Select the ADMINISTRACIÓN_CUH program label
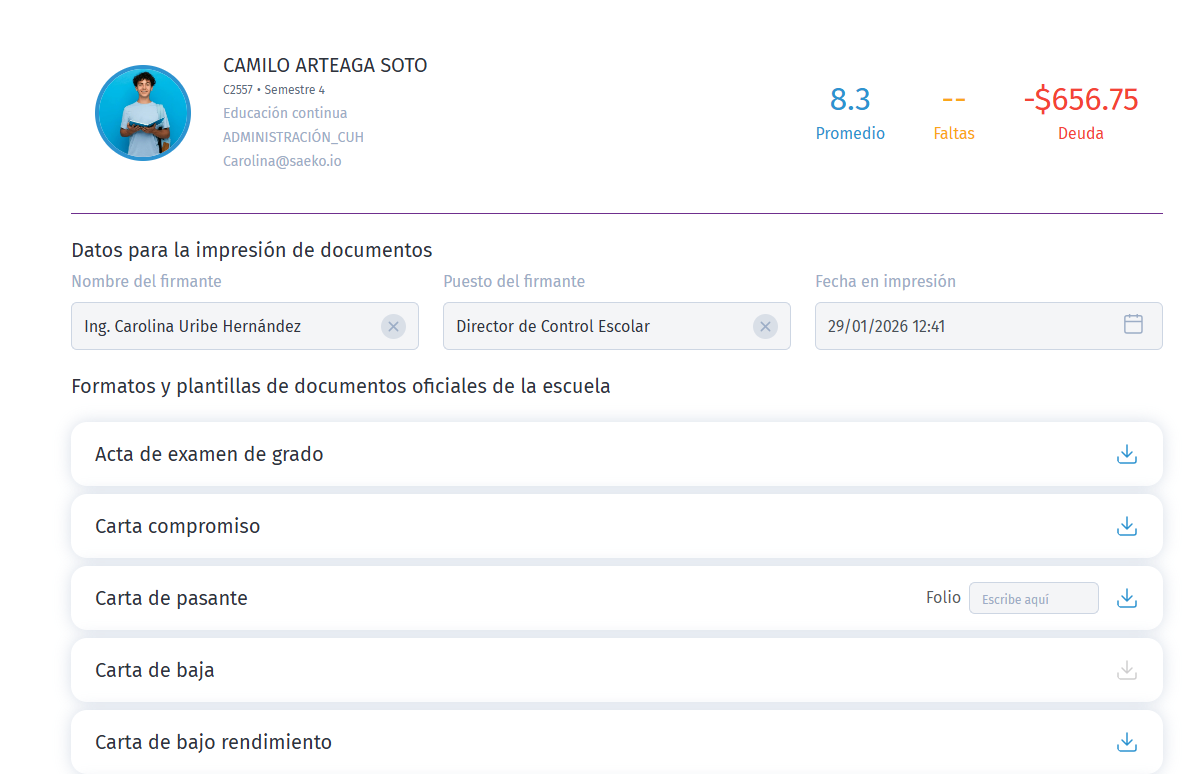 [x=293, y=136]
